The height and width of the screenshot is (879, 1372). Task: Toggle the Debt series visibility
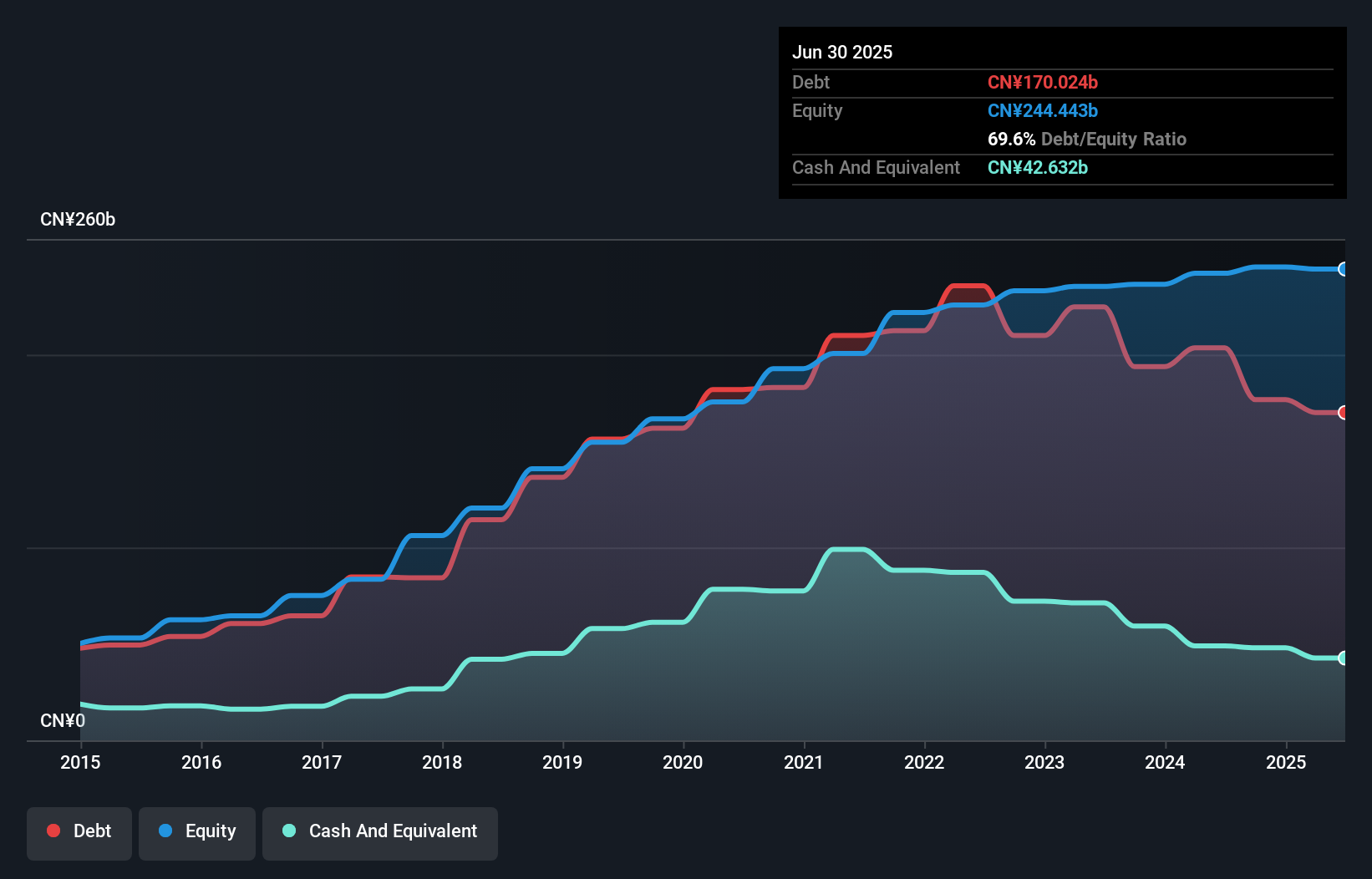(79, 831)
